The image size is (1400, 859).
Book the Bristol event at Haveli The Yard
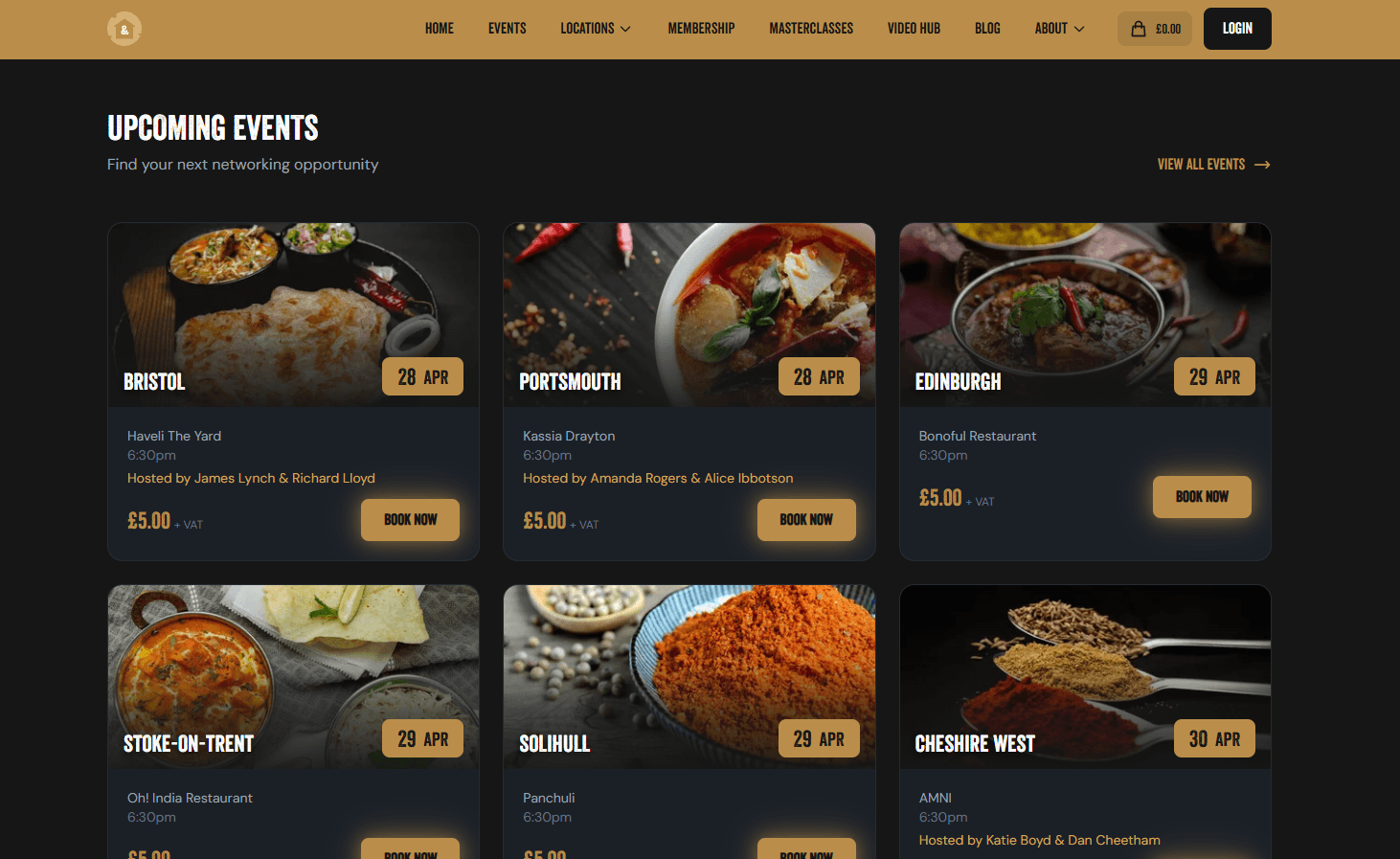(x=410, y=520)
